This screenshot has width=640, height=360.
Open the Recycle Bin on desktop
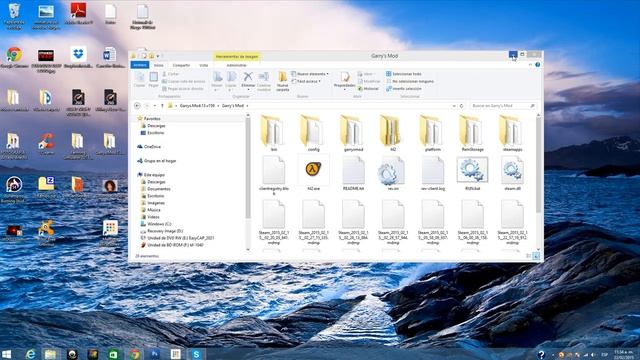click(14, 16)
